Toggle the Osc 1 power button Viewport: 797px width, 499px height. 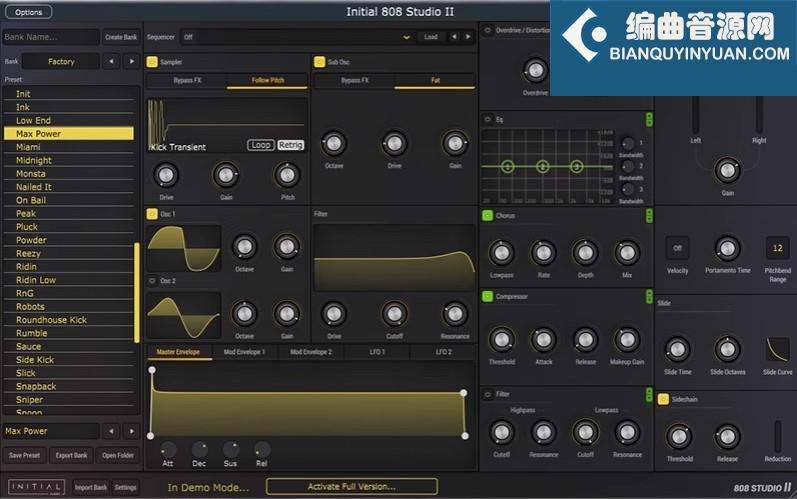(152, 214)
